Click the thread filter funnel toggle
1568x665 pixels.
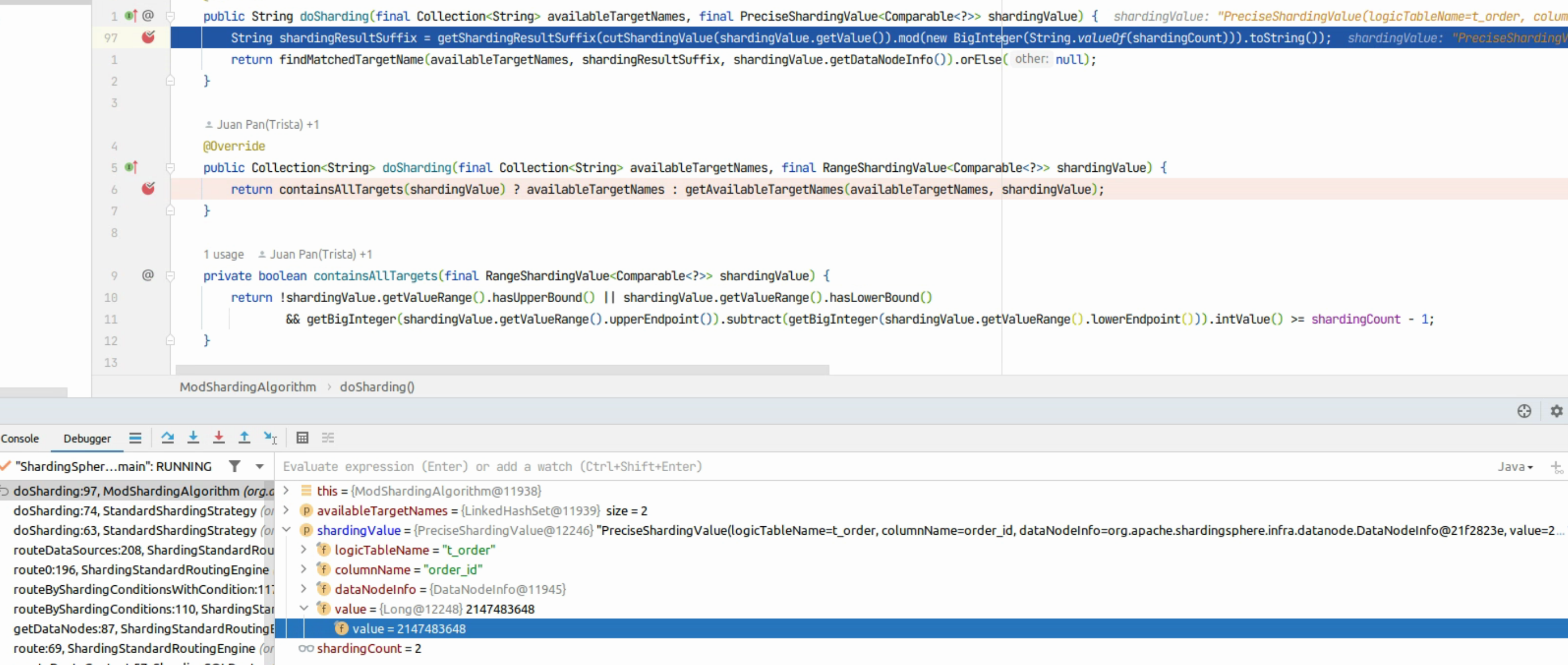click(x=234, y=466)
